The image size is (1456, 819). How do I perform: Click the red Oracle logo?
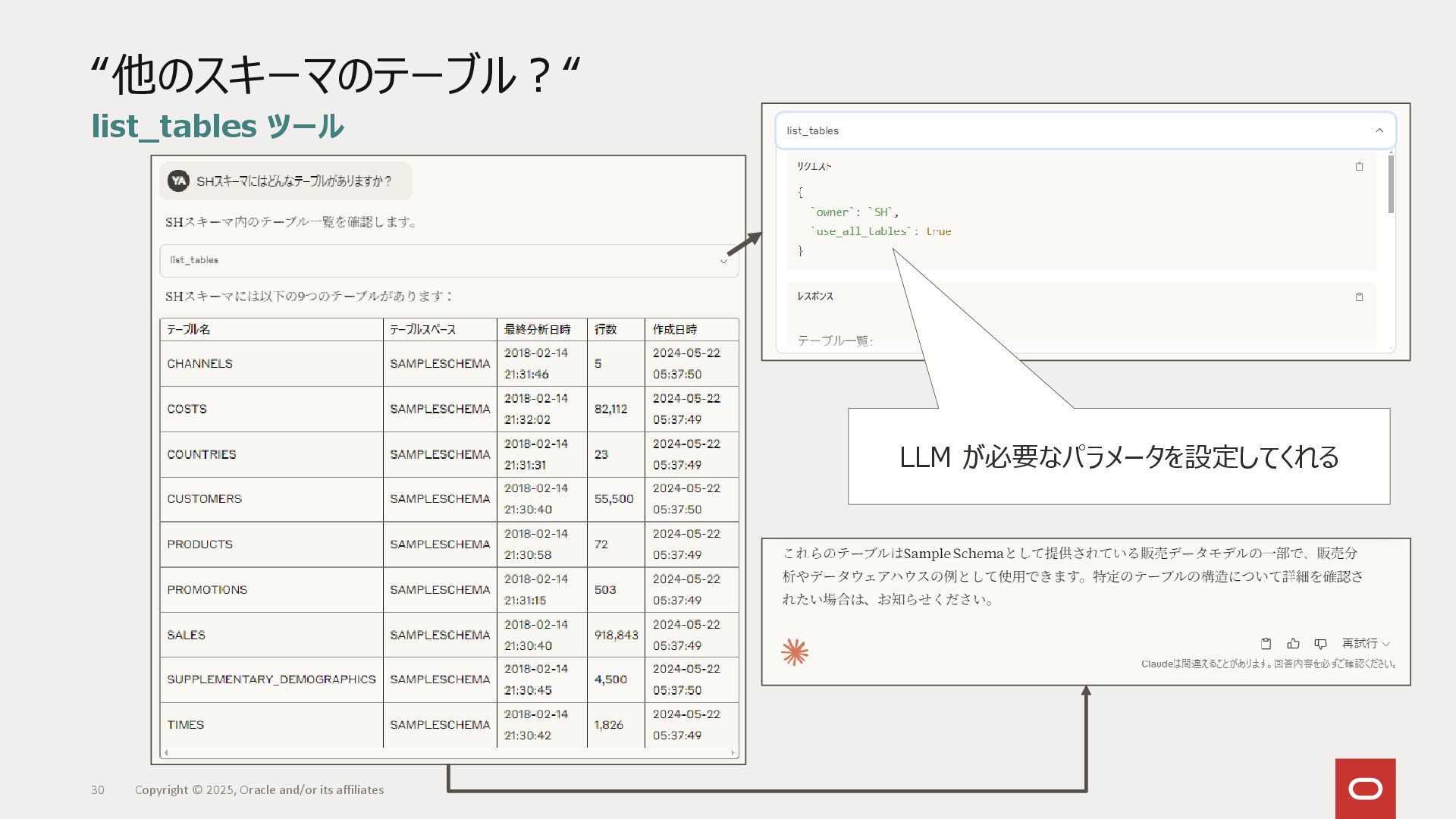[1365, 789]
